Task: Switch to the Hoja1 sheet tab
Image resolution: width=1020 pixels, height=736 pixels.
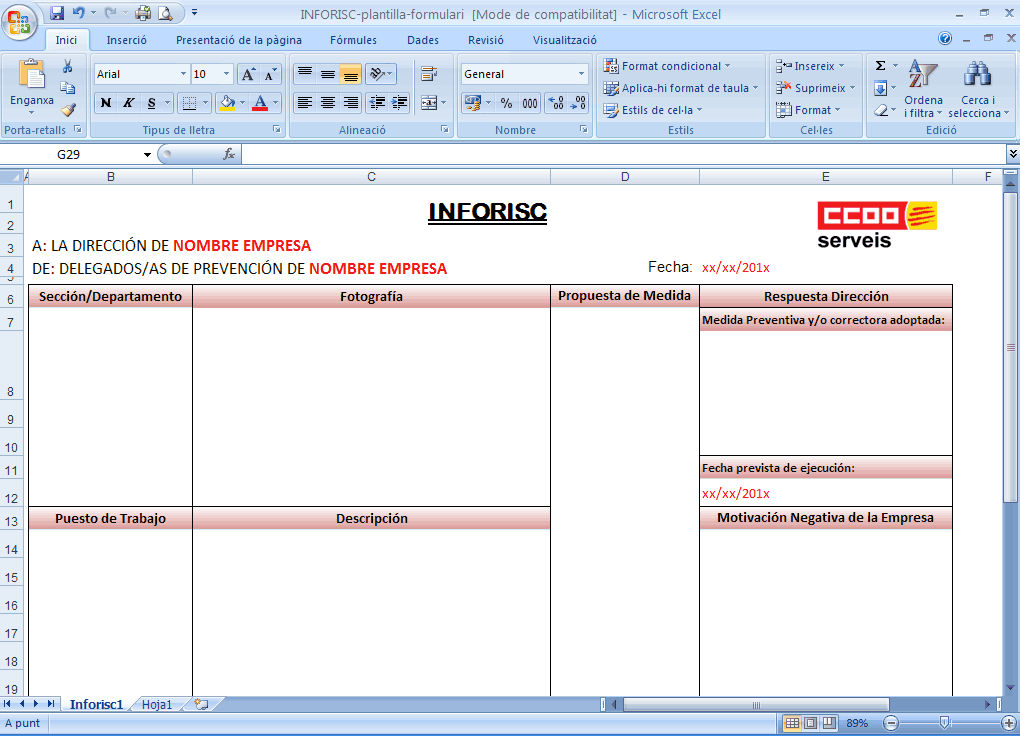Action: (156, 705)
